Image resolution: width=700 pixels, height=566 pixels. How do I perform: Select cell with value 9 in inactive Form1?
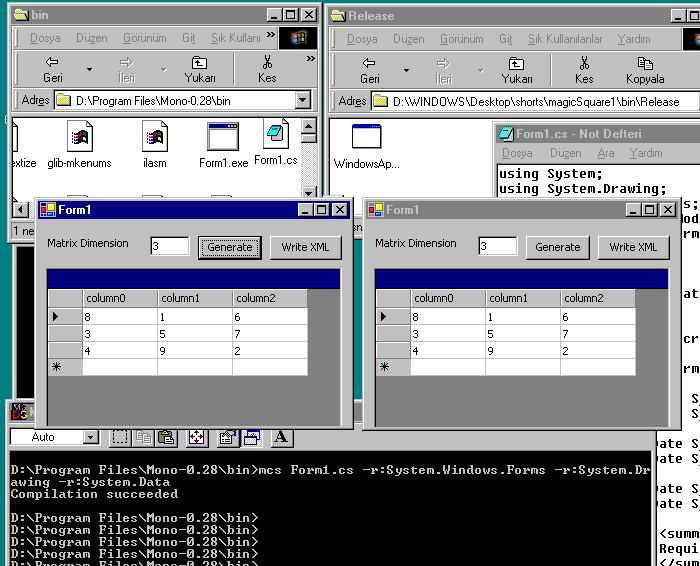point(523,351)
